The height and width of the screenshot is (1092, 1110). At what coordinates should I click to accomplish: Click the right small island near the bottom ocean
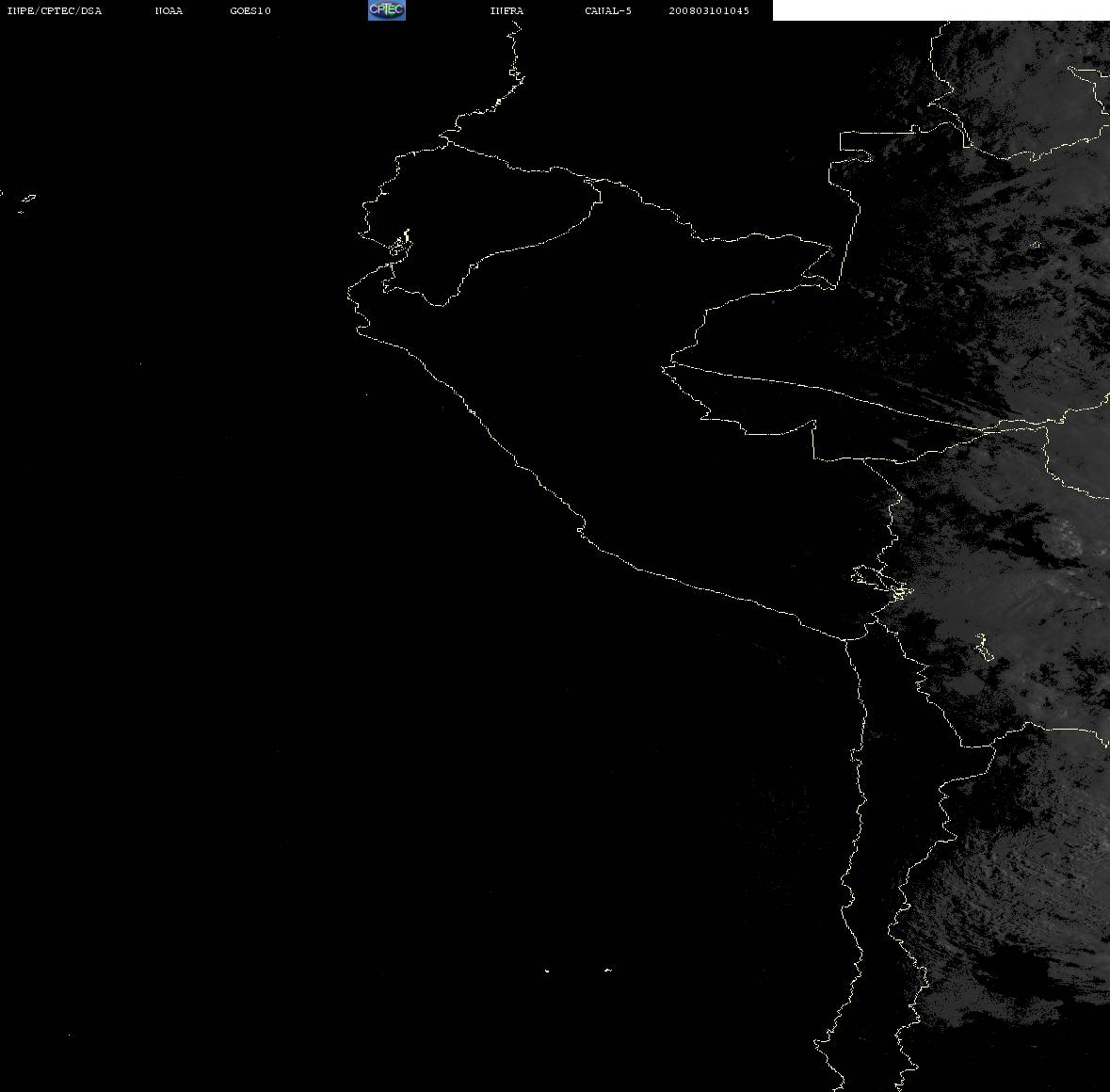coord(607,970)
